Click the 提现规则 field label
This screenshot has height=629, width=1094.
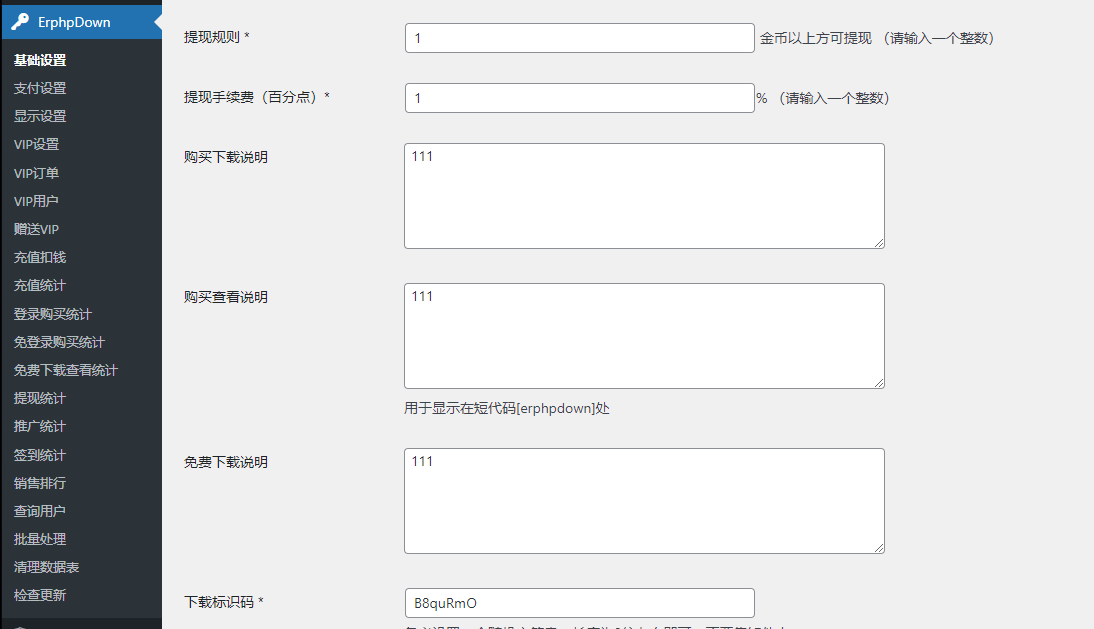click(x=216, y=37)
